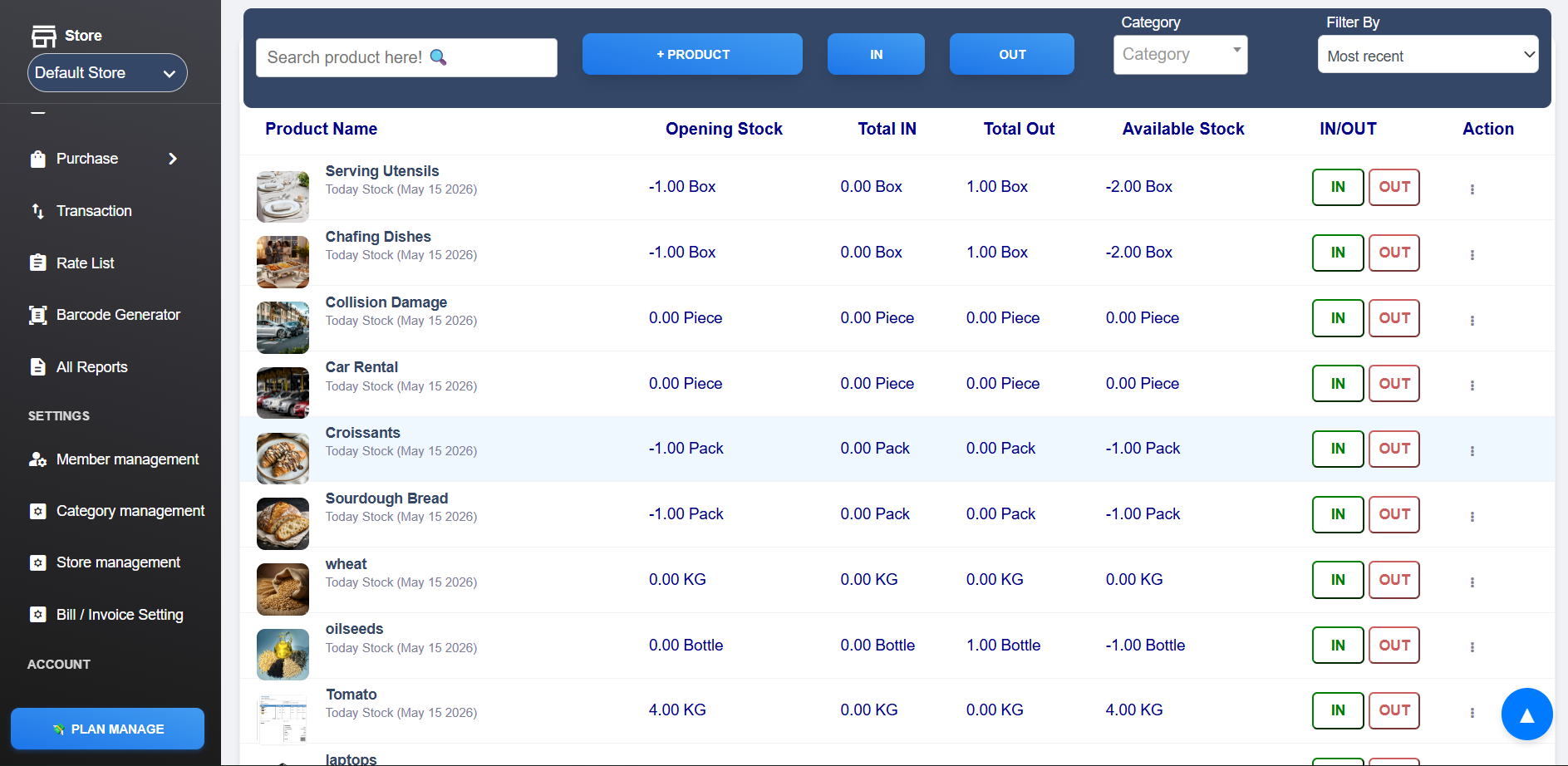
Task: Click Chafing Dishes product thumbnail
Action: [x=283, y=262]
